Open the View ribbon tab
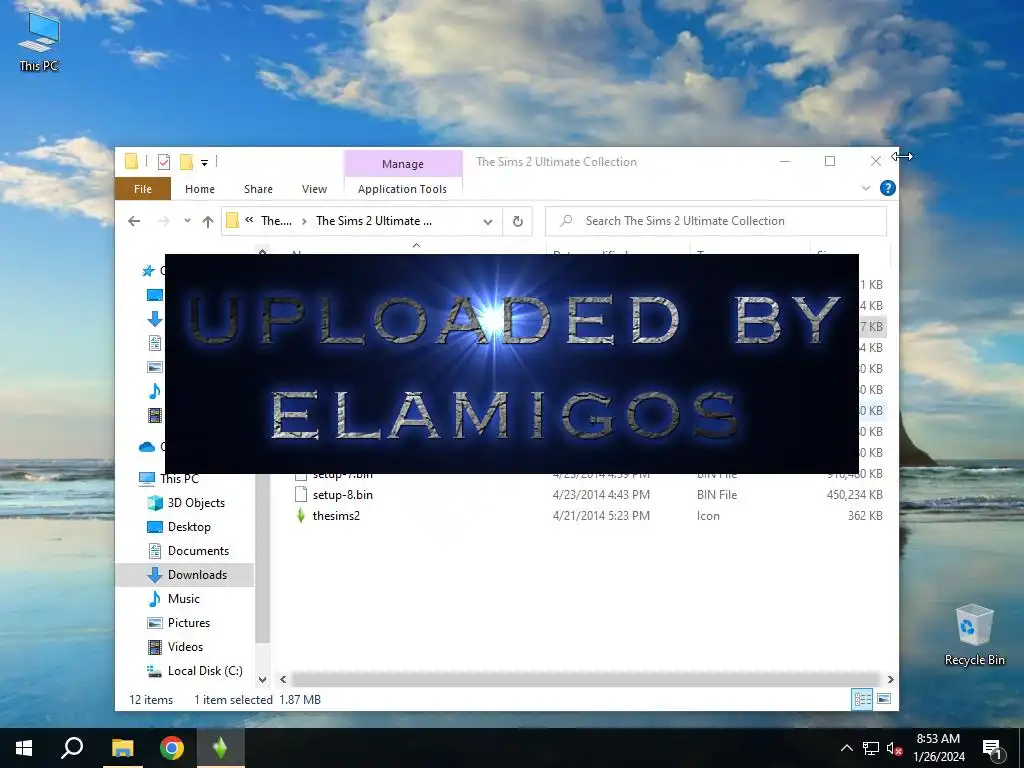 (314, 189)
